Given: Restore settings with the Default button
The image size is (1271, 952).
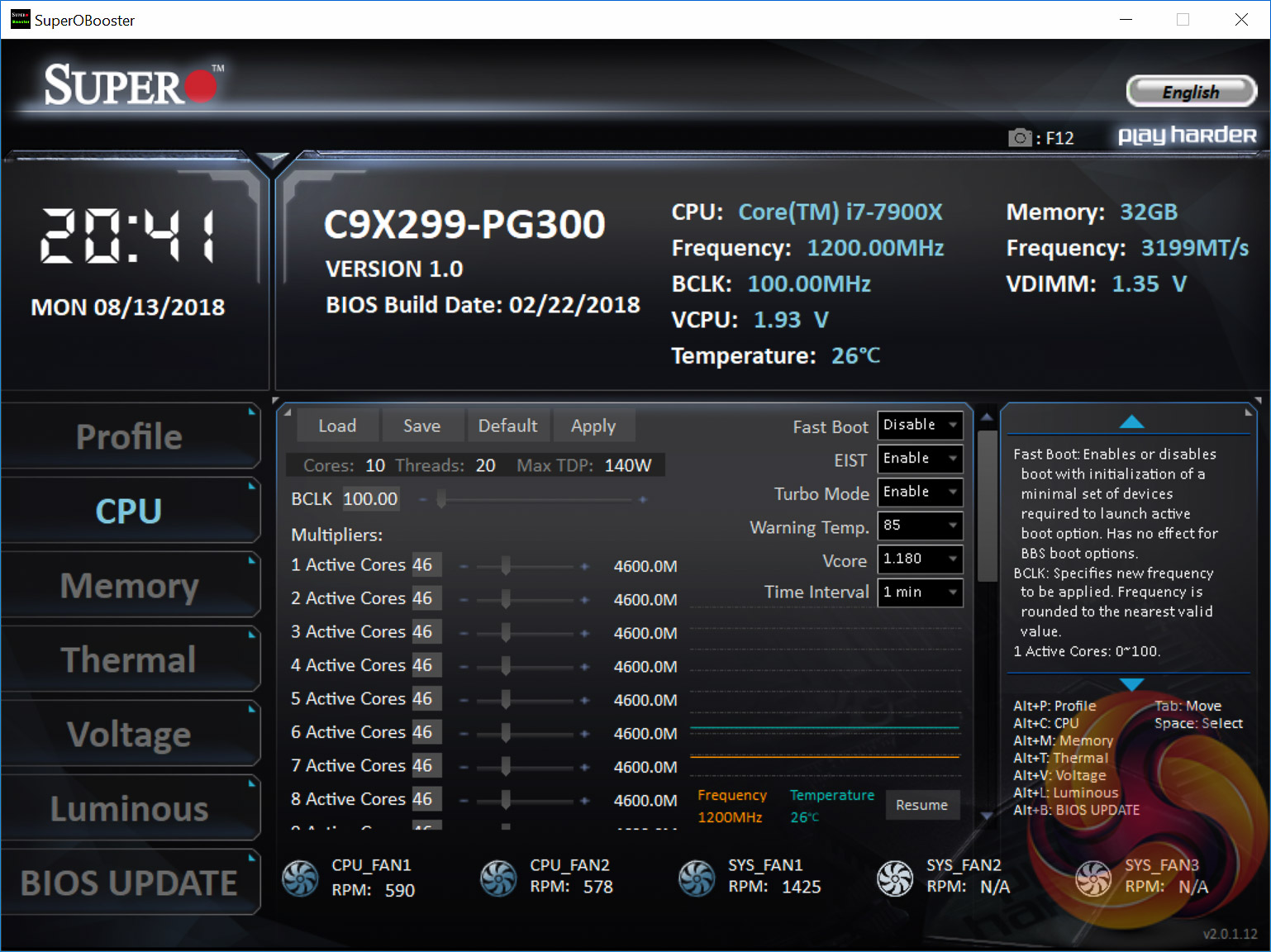Looking at the screenshot, I should [x=507, y=426].
